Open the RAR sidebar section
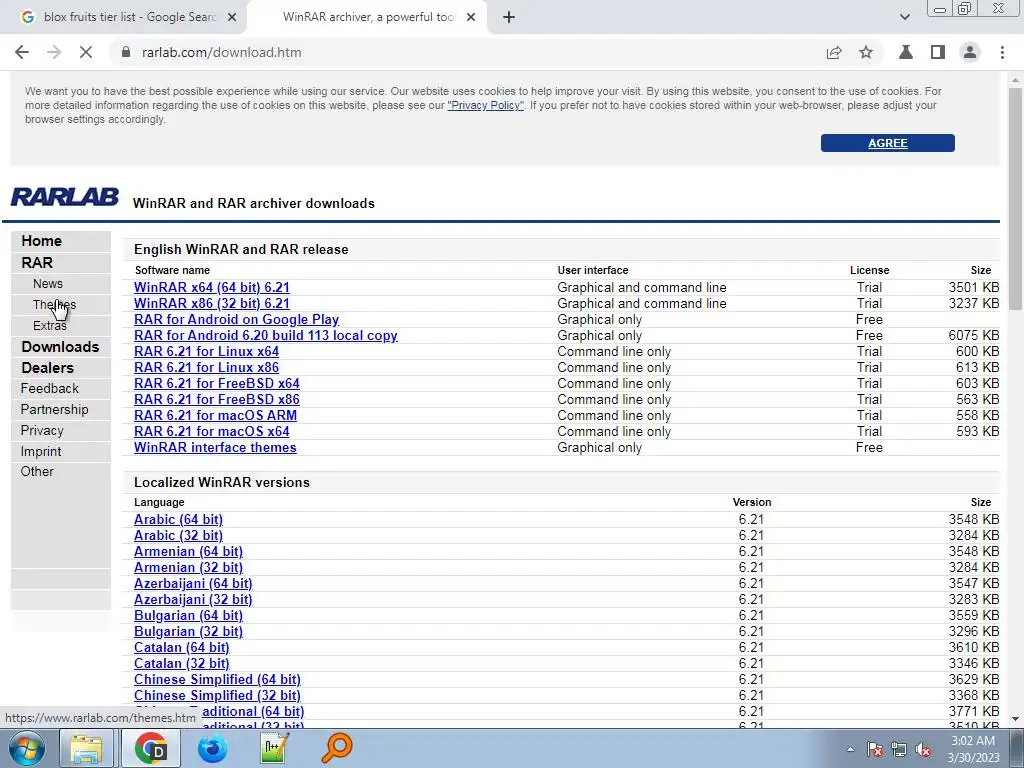Viewport: 1024px width, 768px height. (x=37, y=263)
